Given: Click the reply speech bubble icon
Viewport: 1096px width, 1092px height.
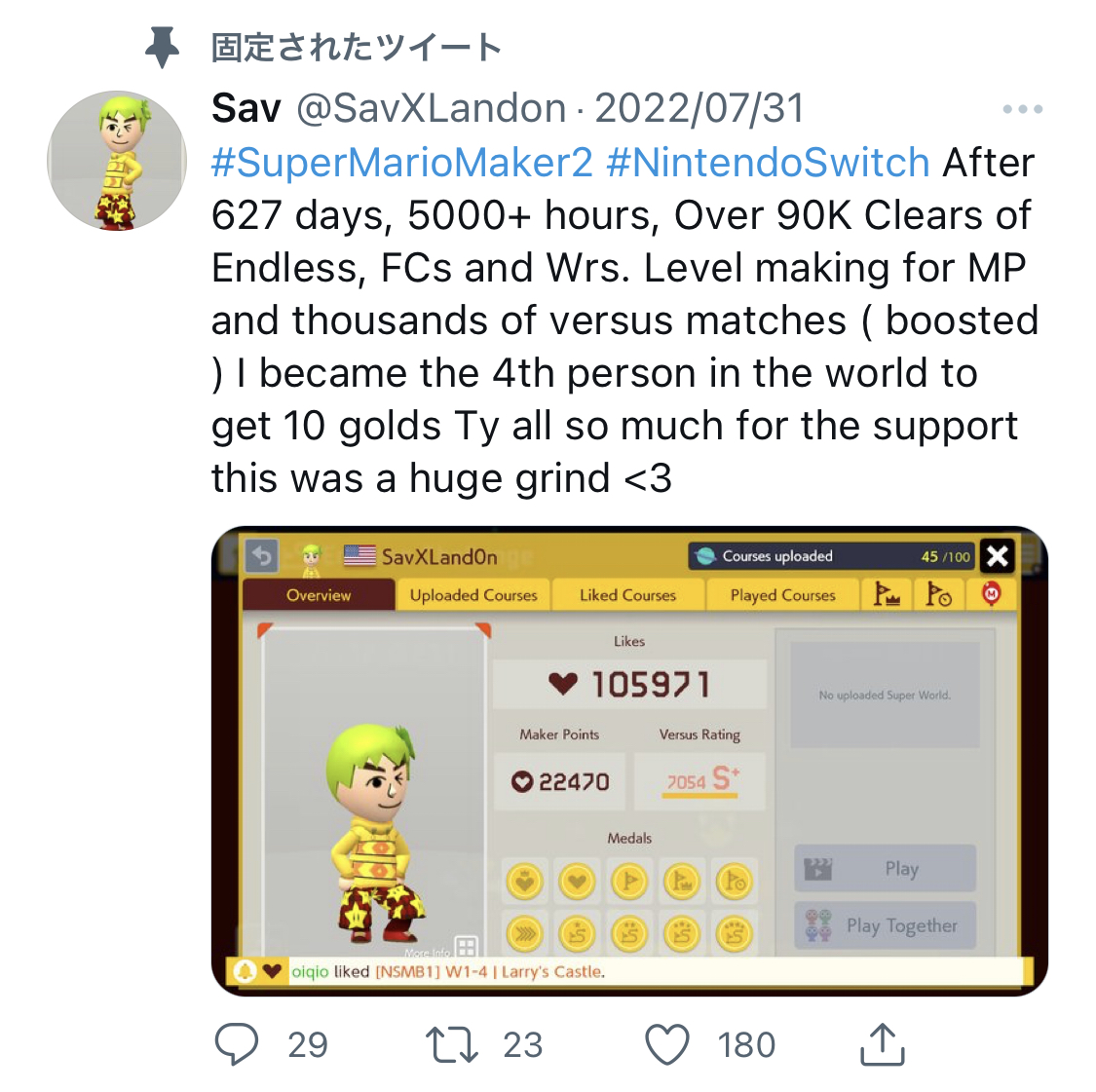Looking at the screenshot, I should 237,1043.
